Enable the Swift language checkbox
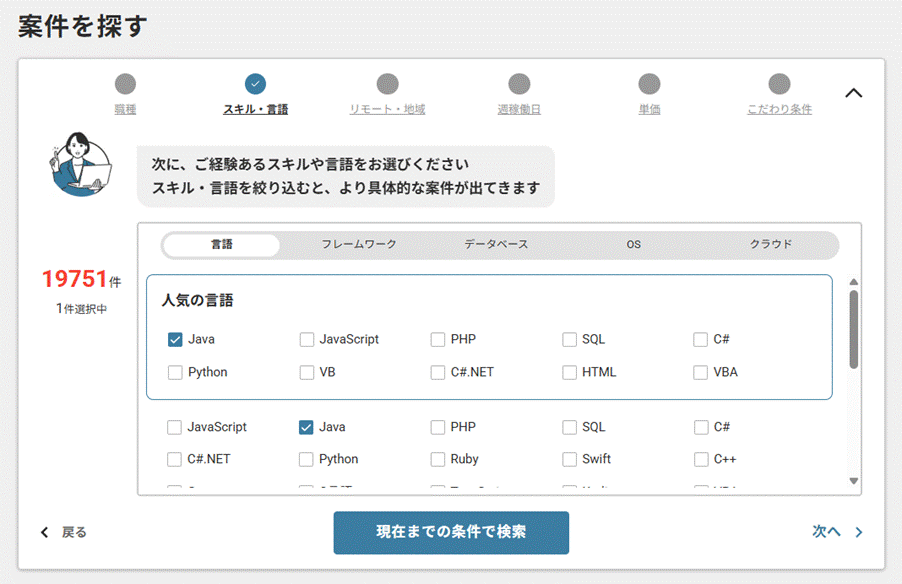The width and height of the screenshot is (902, 584). coord(569,460)
